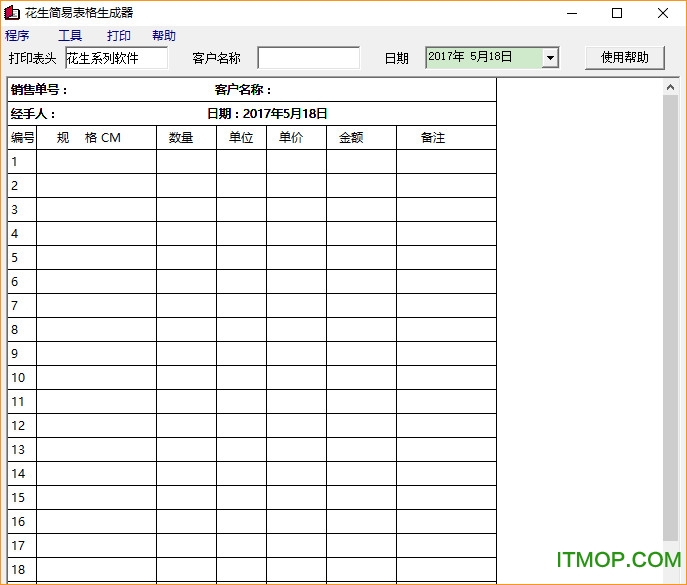Click the scrollbar up arrow
This screenshot has height=585, width=687.
point(670,88)
